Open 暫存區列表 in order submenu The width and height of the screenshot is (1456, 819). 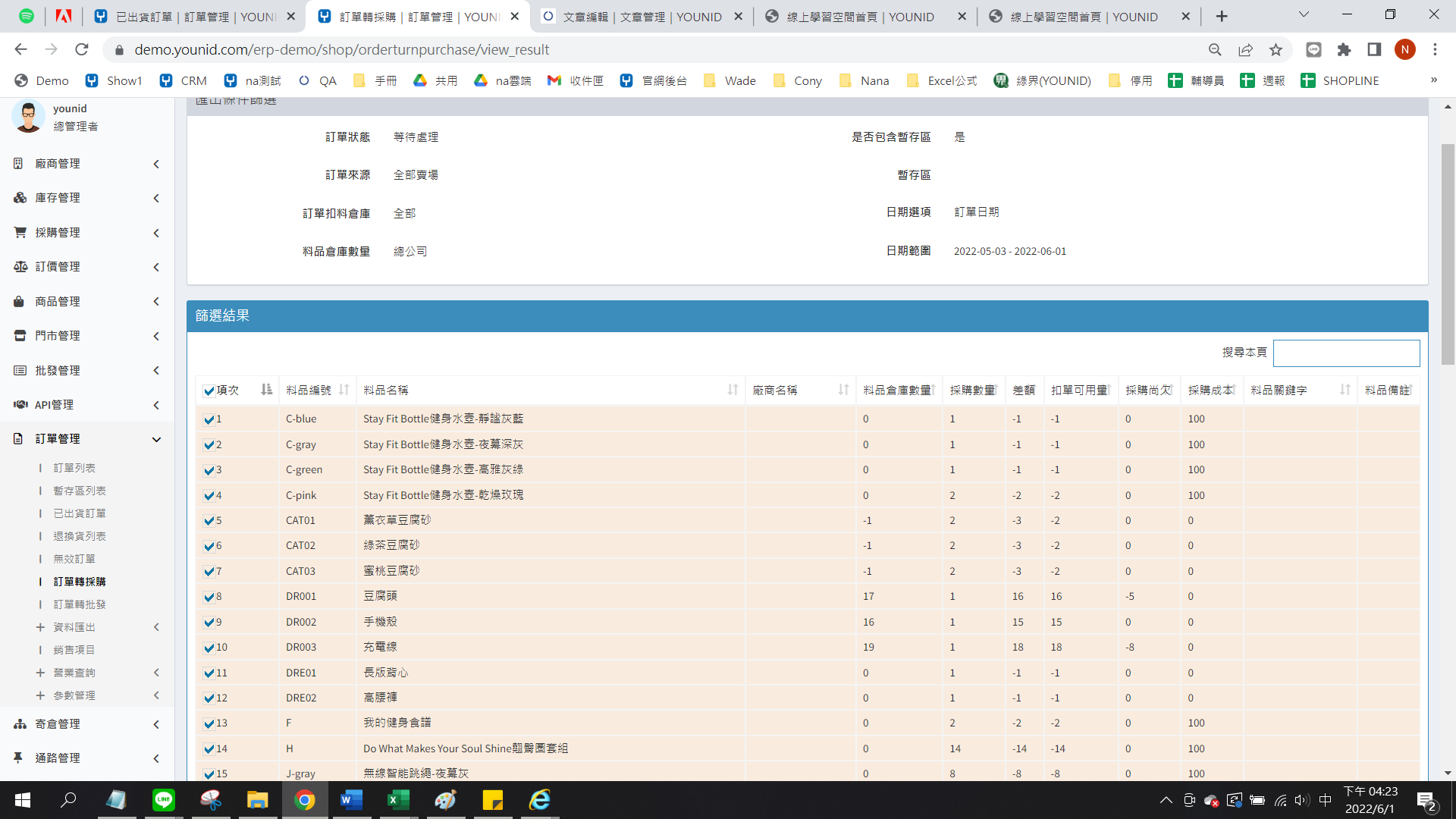tap(80, 491)
